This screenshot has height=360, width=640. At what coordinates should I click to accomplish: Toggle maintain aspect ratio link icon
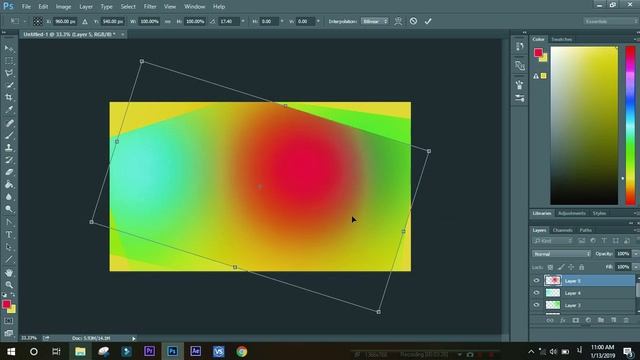168,21
